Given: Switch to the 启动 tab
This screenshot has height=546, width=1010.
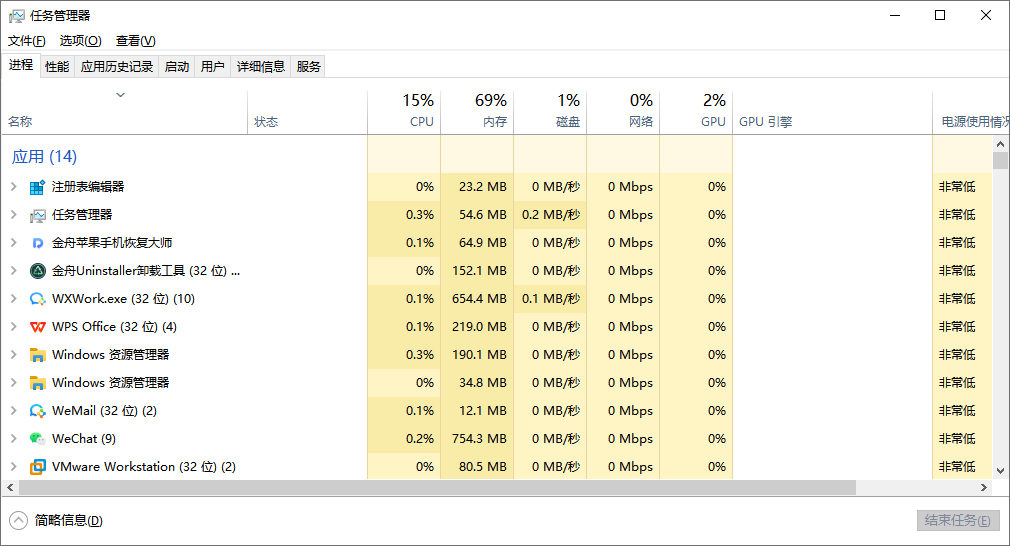Looking at the screenshot, I should coord(176,66).
